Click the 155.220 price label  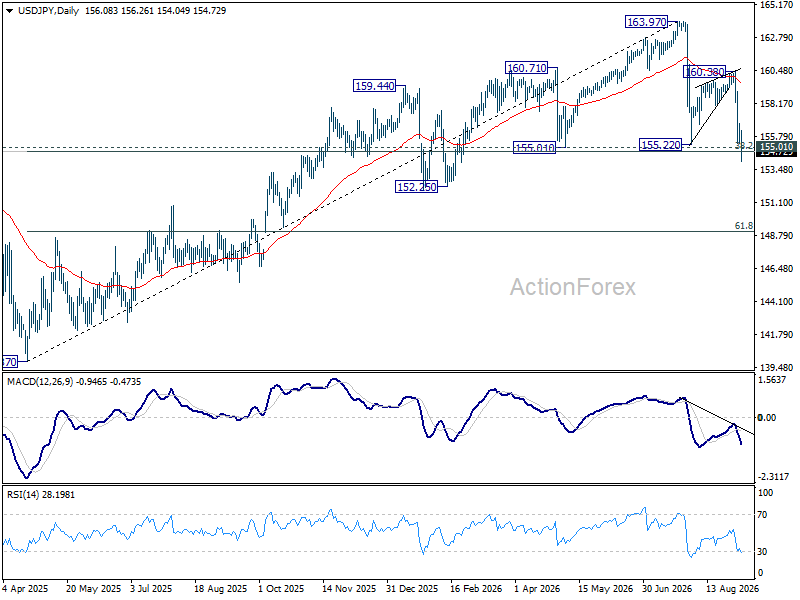(661, 145)
